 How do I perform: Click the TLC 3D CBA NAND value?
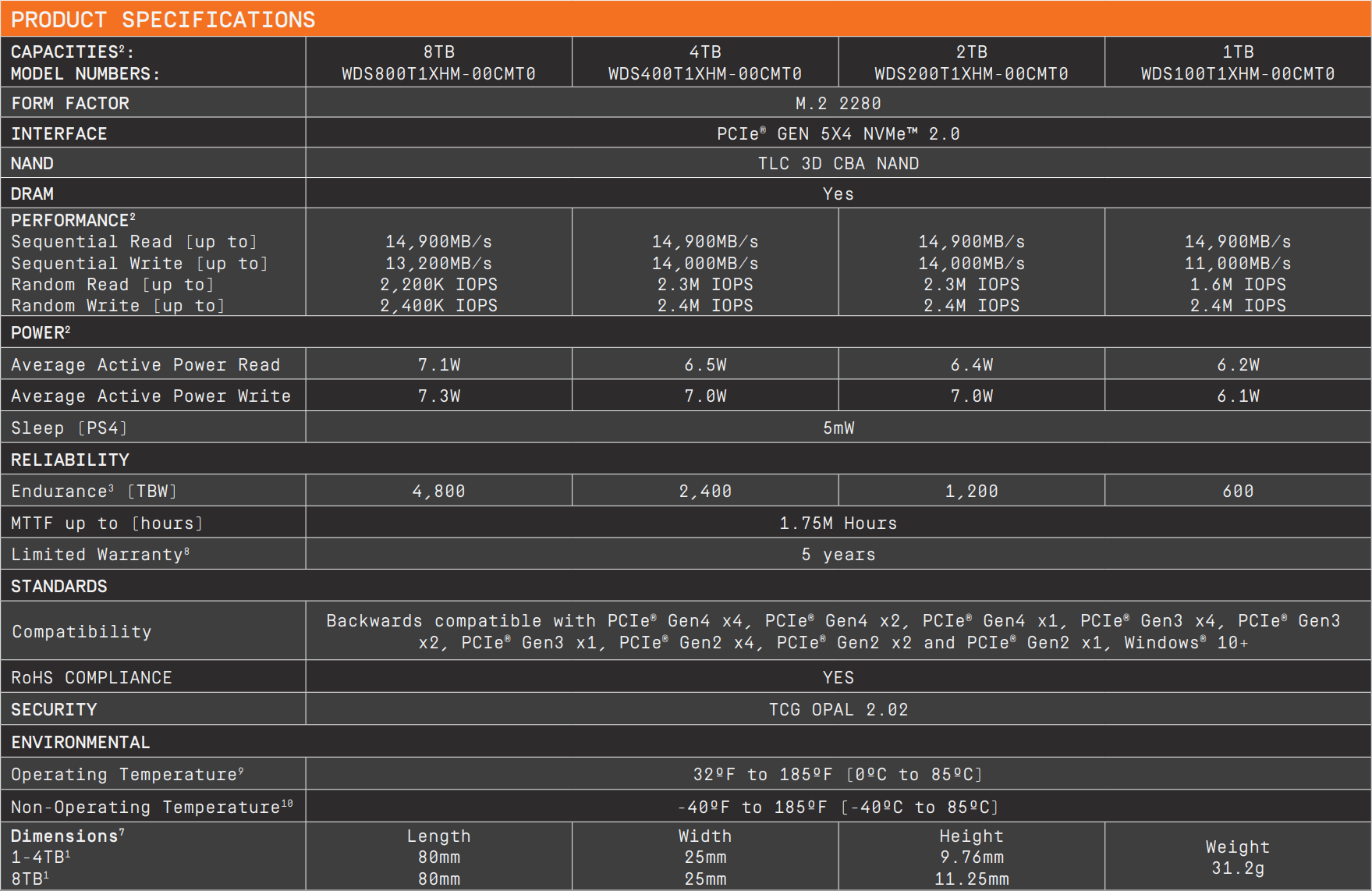click(x=838, y=164)
